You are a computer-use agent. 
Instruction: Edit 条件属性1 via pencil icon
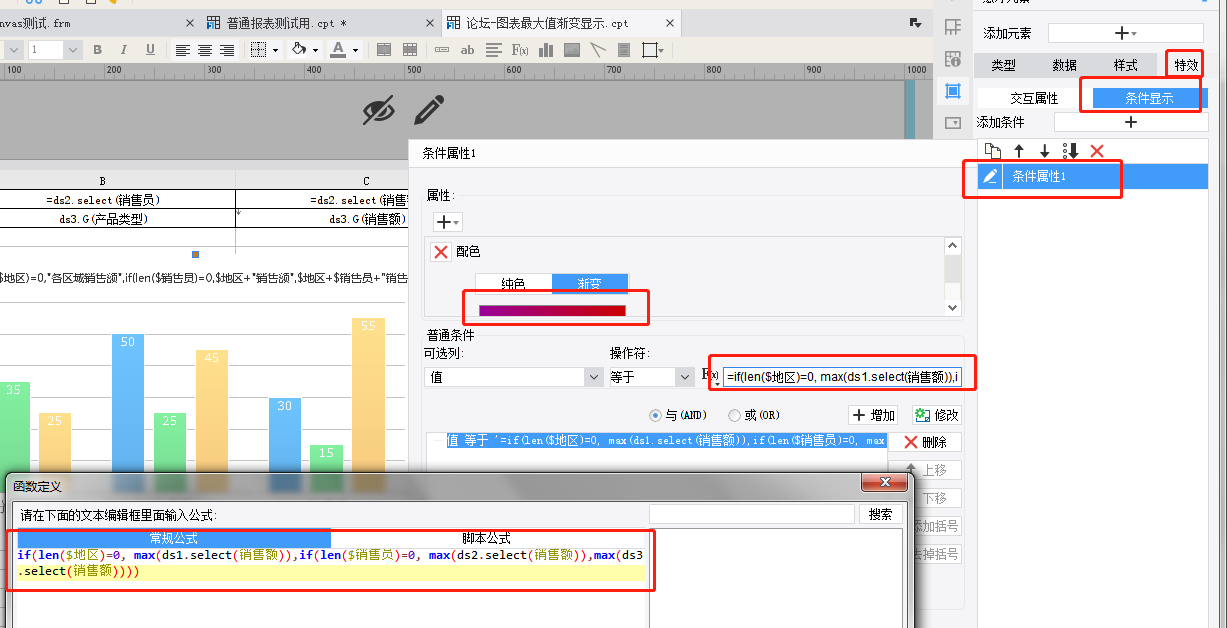[x=990, y=176]
